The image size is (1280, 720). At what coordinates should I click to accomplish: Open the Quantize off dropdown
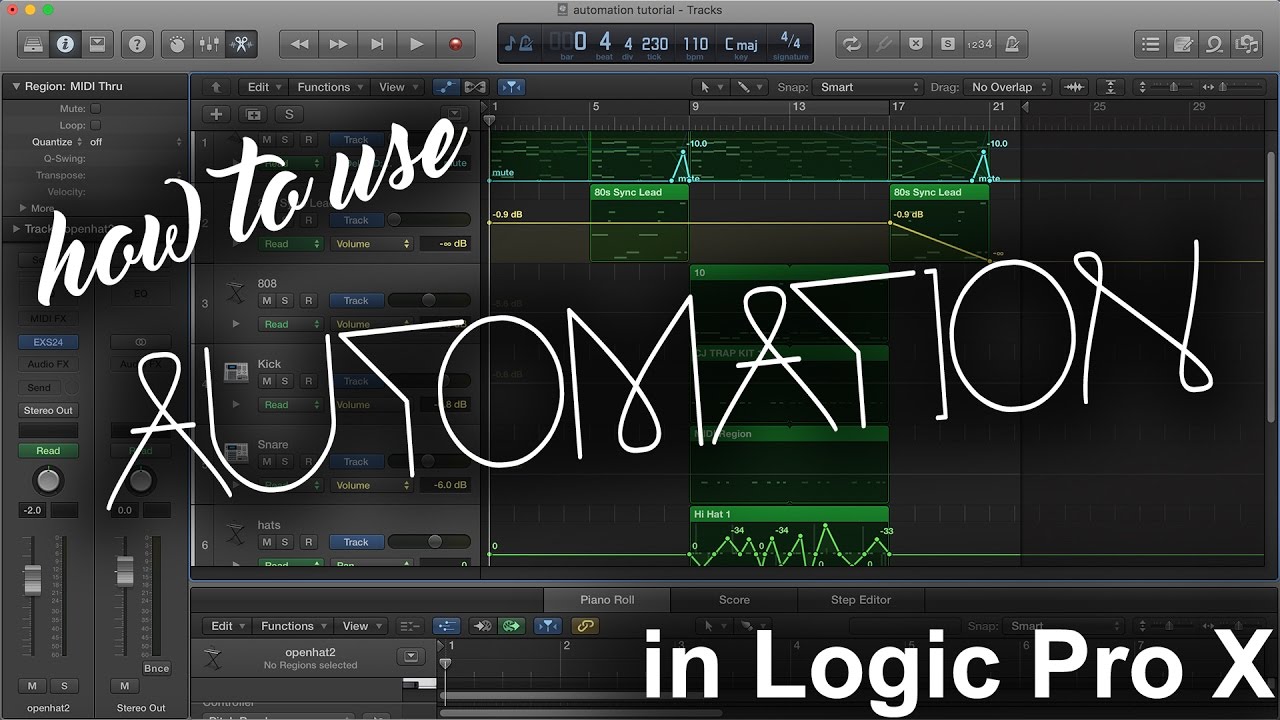pyautogui.click(x=135, y=142)
